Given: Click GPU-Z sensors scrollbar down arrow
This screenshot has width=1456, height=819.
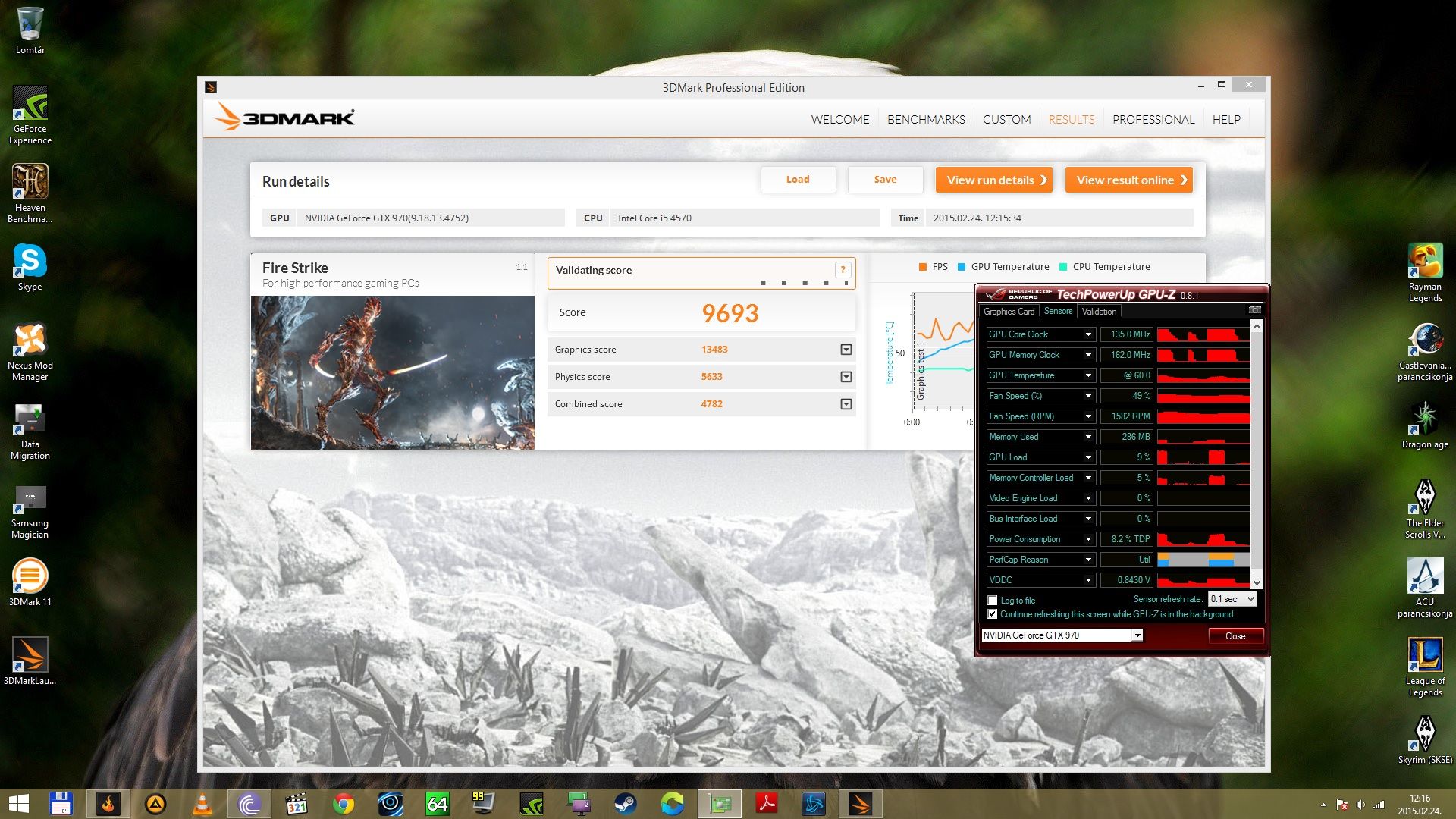Looking at the screenshot, I should 1257,582.
